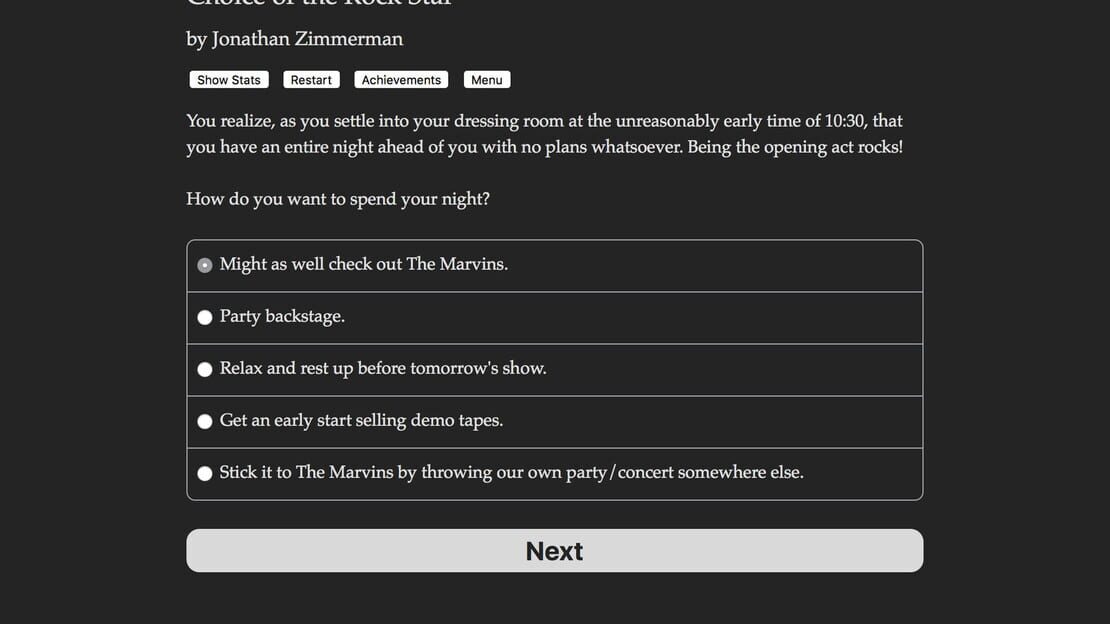Screen dimensions: 1110x624
Task: Select "Relax and rest up before tomorrow's show" radio
Action: tap(205, 370)
